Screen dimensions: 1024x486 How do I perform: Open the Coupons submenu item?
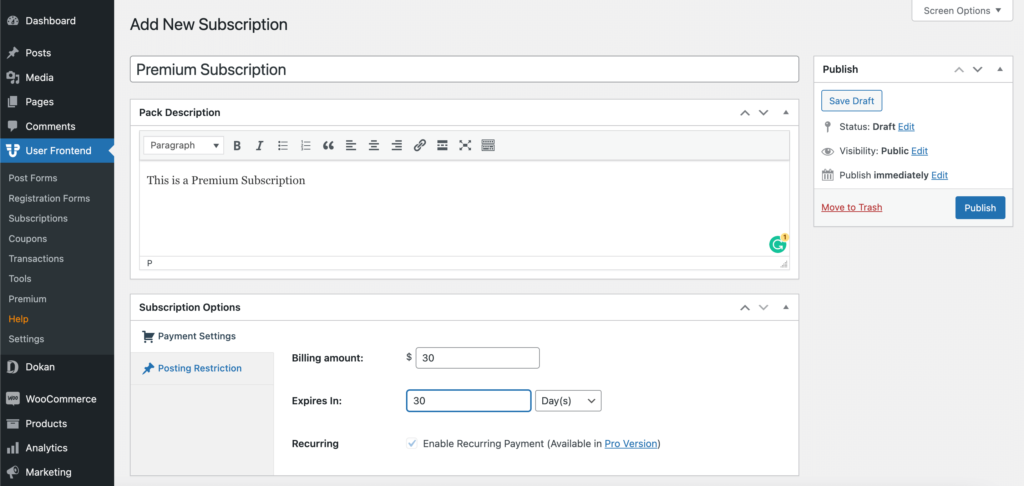(27, 239)
